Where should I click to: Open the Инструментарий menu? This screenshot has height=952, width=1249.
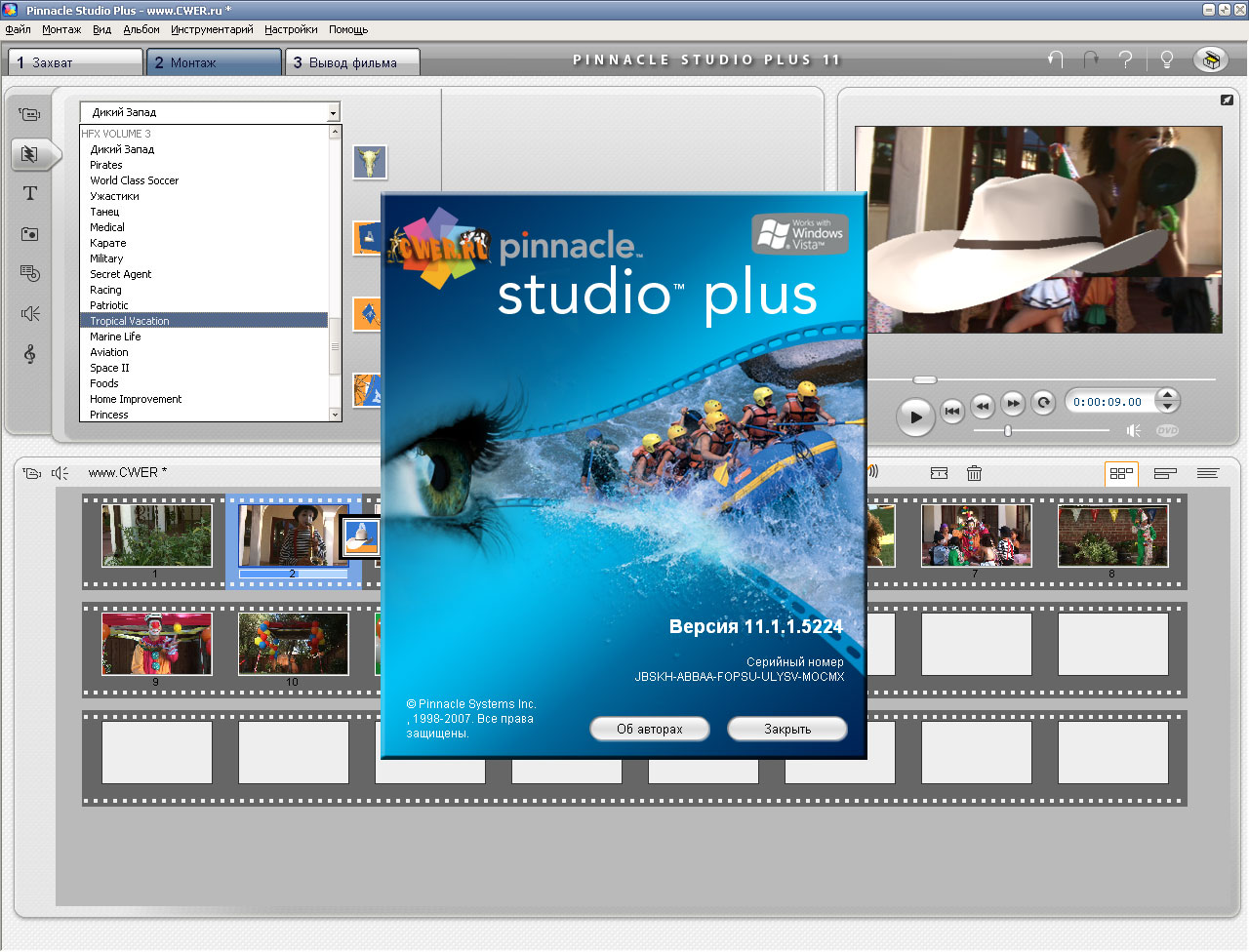click(212, 29)
